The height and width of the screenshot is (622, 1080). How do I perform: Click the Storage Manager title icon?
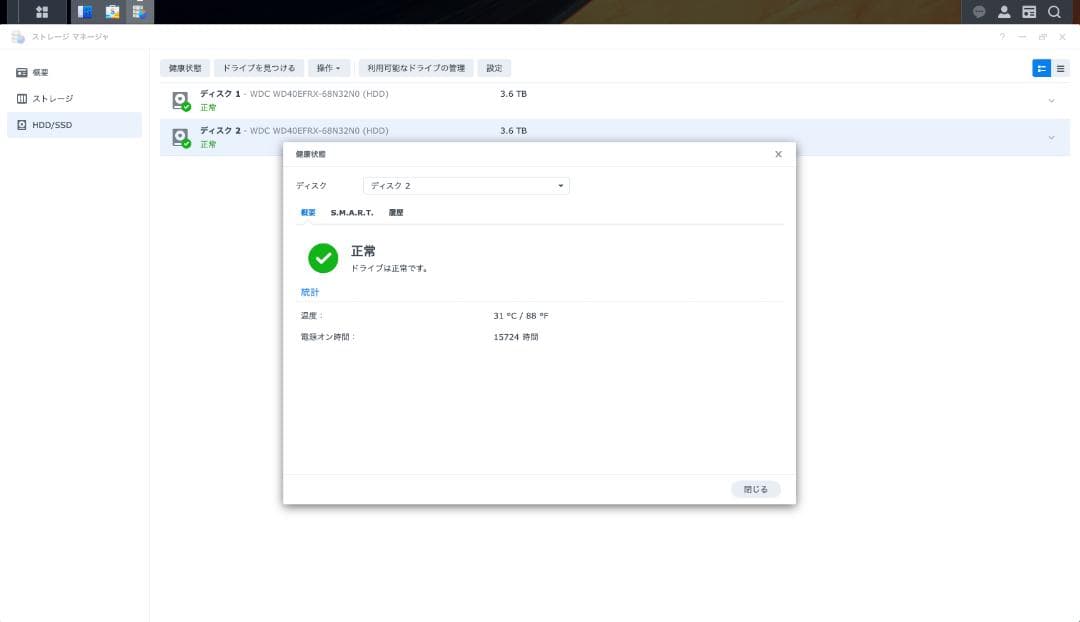pos(18,37)
